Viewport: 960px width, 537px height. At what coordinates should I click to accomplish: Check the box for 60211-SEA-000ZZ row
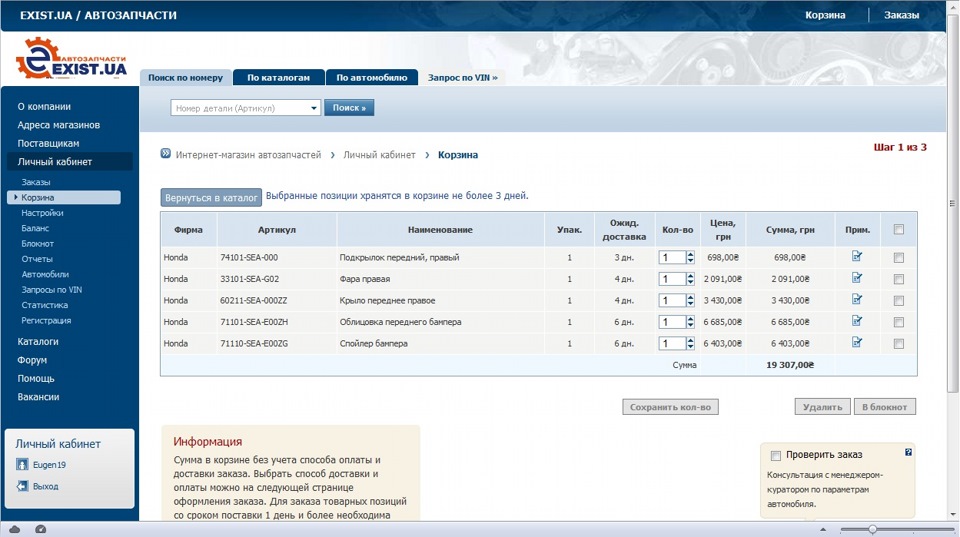coord(899,301)
